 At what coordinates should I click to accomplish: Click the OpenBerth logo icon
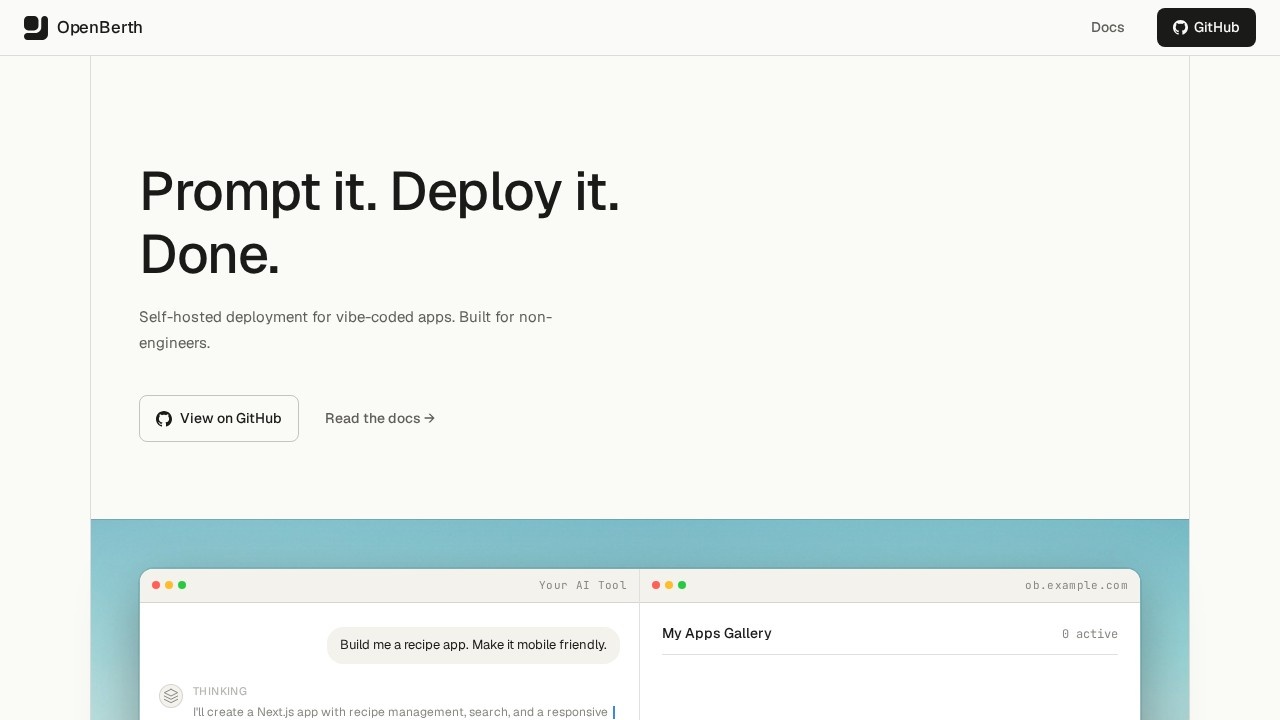click(x=36, y=28)
